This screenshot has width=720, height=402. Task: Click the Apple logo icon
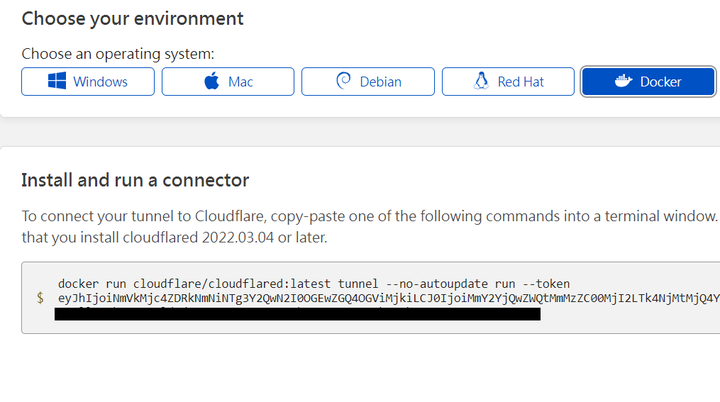[212, 81]
